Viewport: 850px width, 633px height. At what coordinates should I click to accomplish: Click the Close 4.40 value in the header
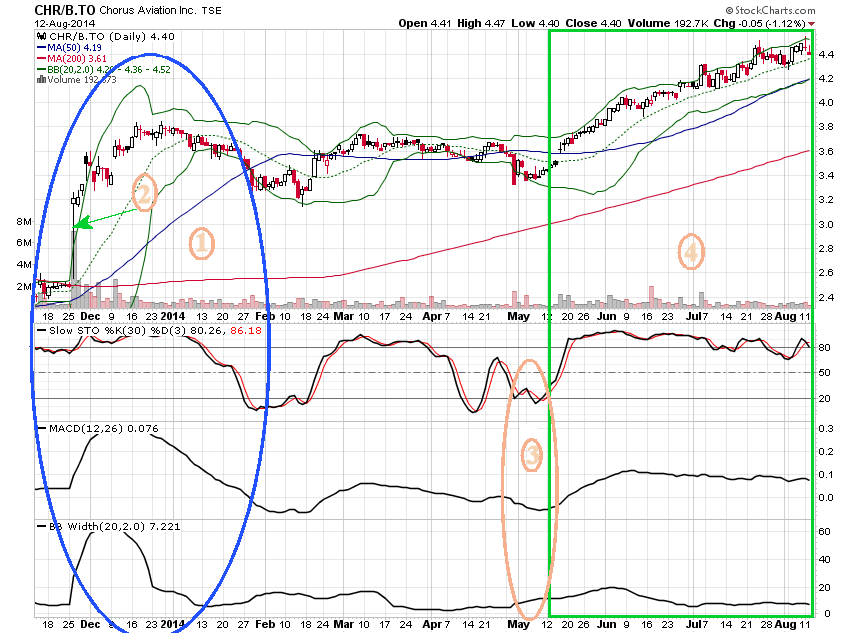(594, 23)
